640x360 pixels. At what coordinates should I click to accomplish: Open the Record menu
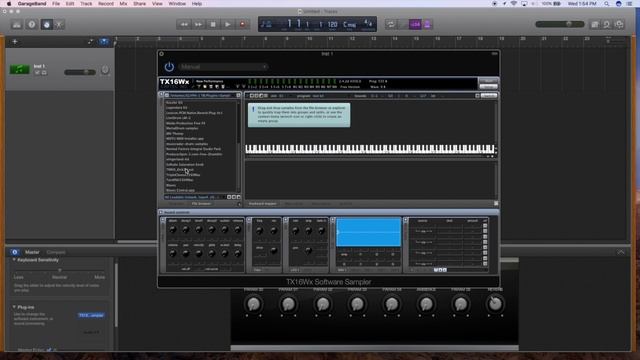point(106,4)
